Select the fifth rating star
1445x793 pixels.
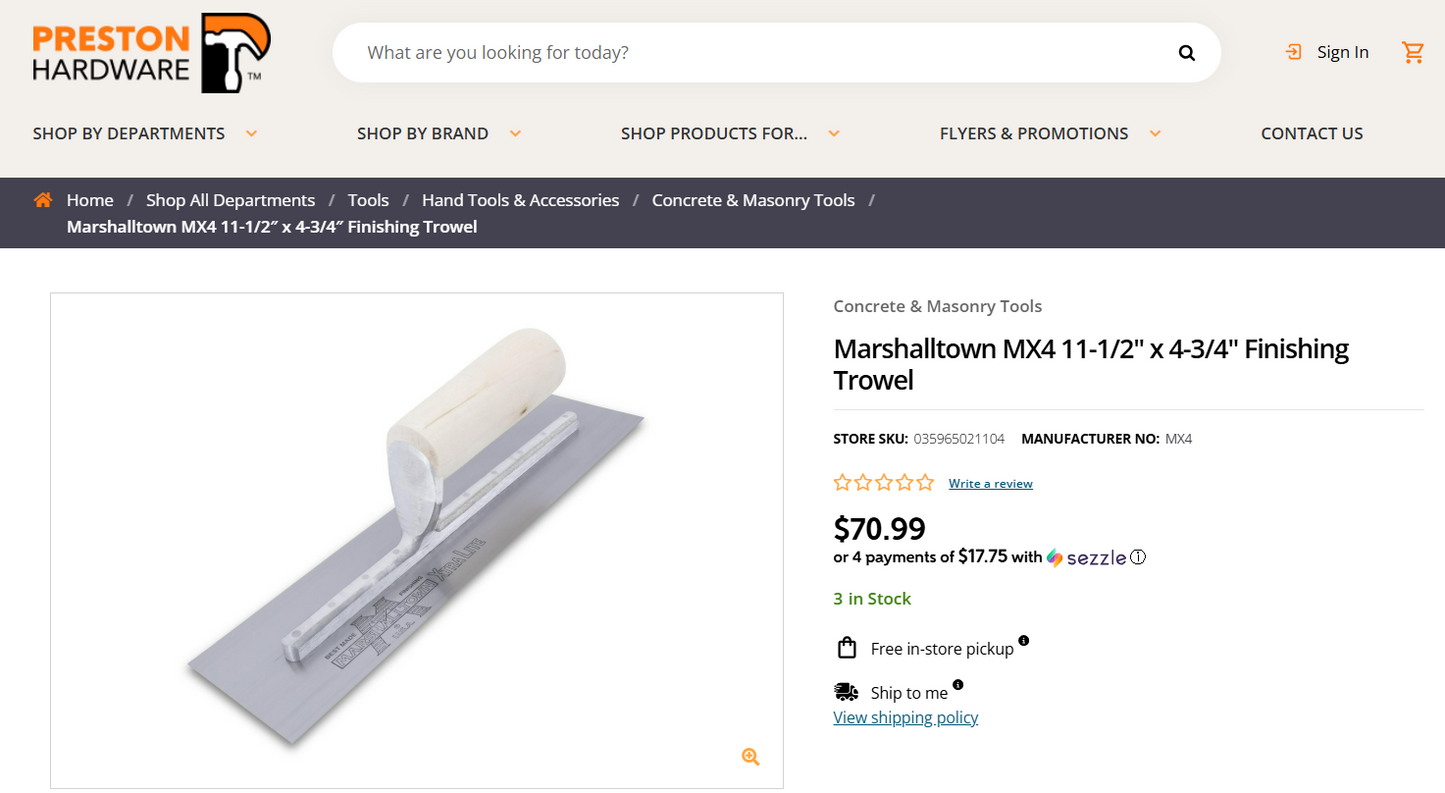coord(925,481)
